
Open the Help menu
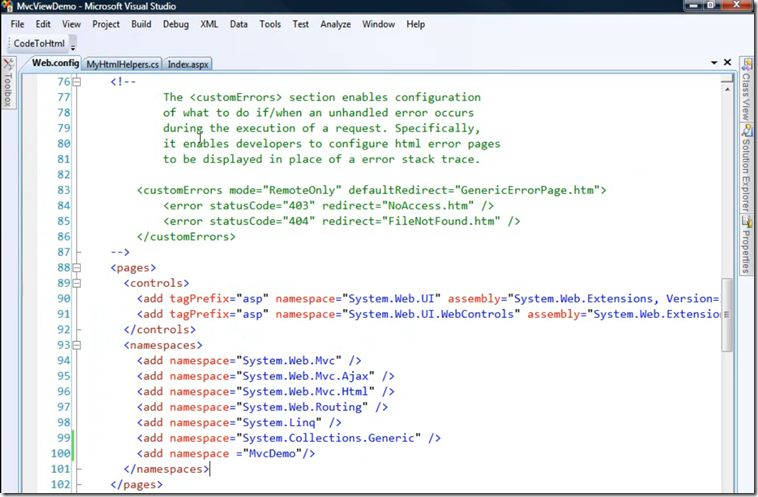coord(415,24)
